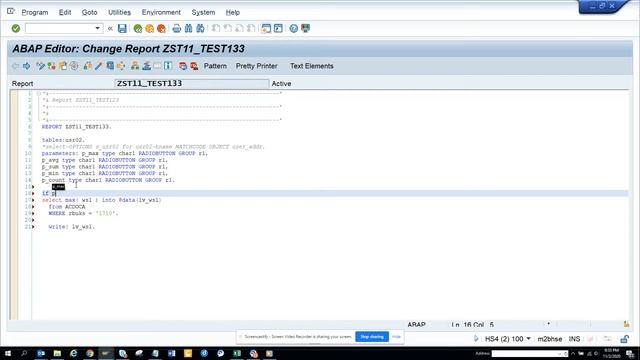Viewport: 640px width, 360px height.
Task: Click the Save disk icon
Action: (122, 28)
